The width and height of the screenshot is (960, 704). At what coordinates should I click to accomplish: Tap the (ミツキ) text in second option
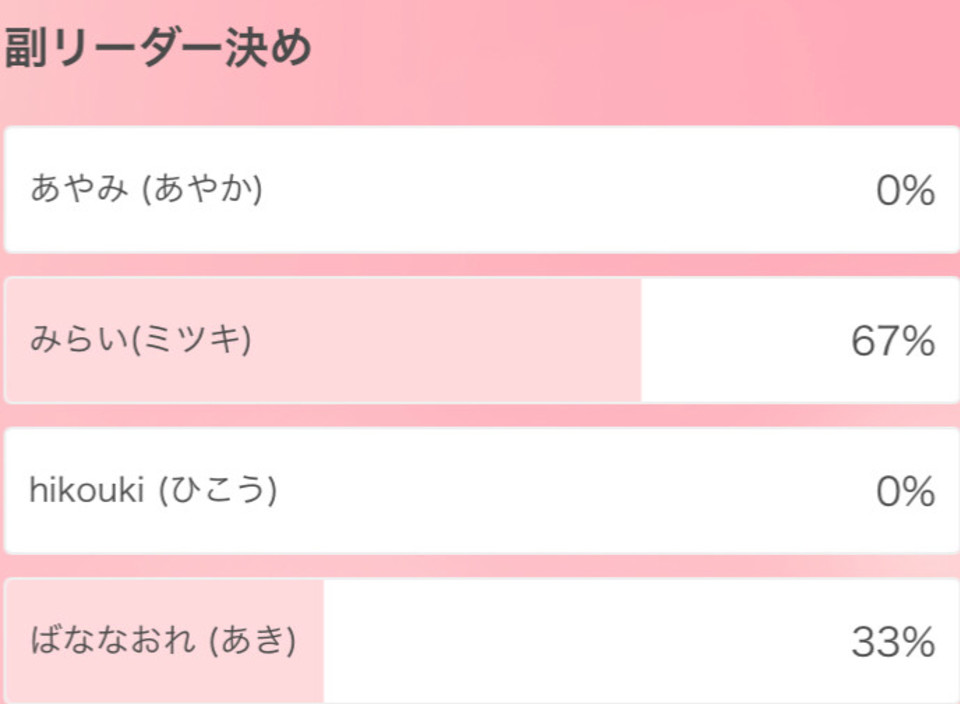coord(192,339)
